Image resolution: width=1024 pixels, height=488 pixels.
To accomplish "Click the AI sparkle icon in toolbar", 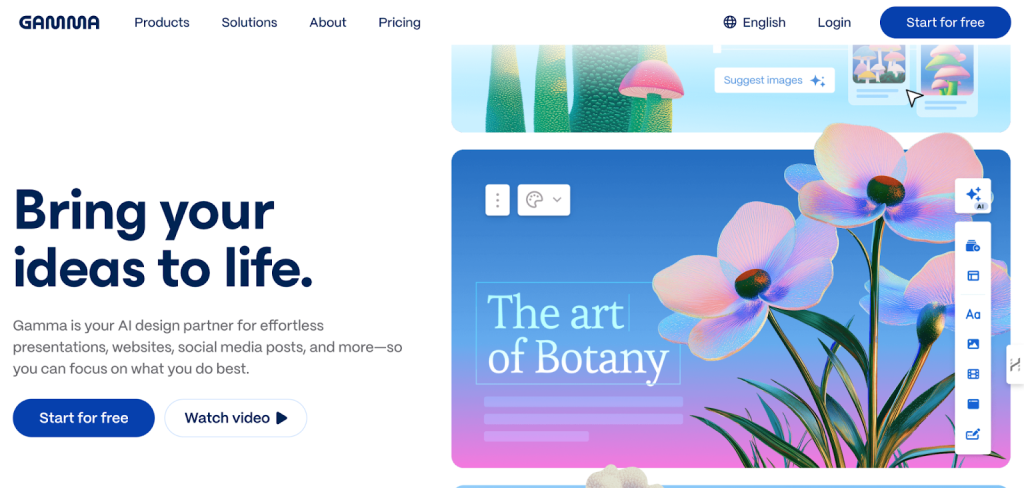I will coord(973,196).
